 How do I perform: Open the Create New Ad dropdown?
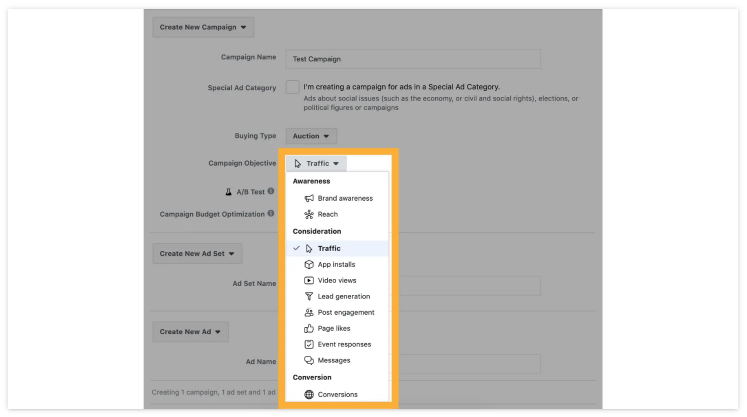tap(191, 332)
